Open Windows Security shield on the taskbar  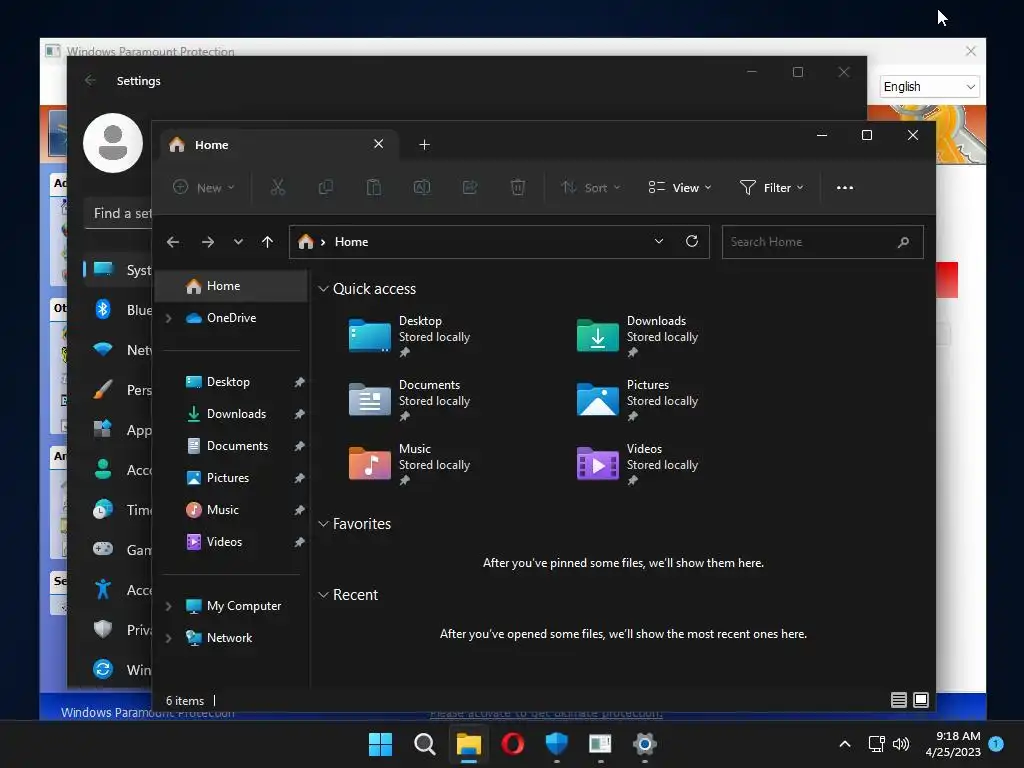[x=556, y=744]
